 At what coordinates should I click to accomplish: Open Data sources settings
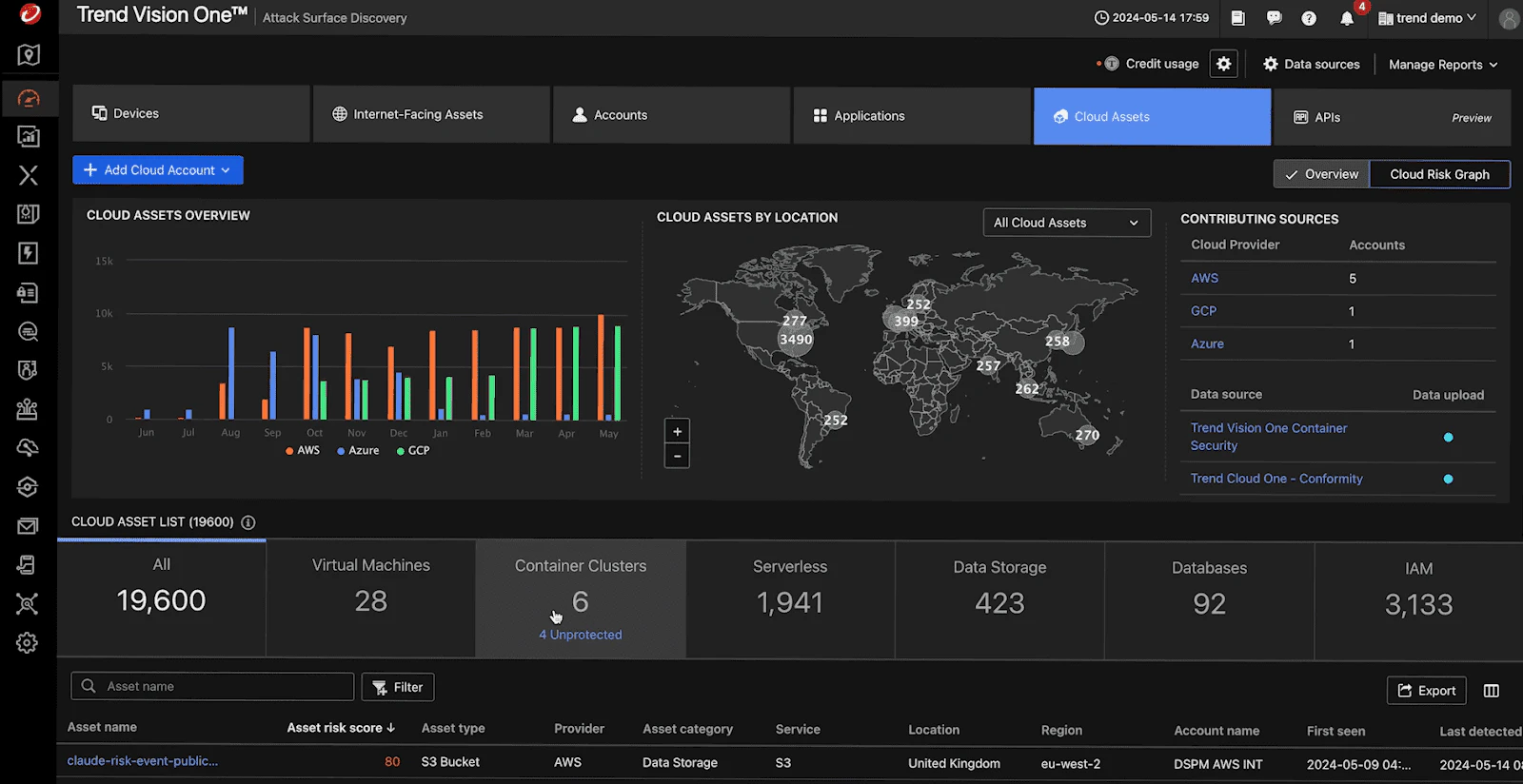click(x=1312, y=64)
